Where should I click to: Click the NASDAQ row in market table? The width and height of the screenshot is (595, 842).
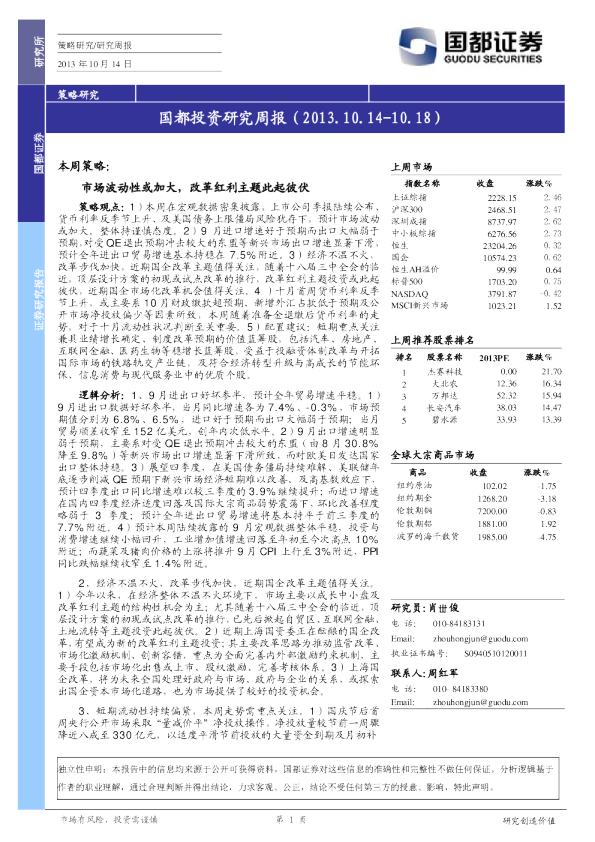477,294
